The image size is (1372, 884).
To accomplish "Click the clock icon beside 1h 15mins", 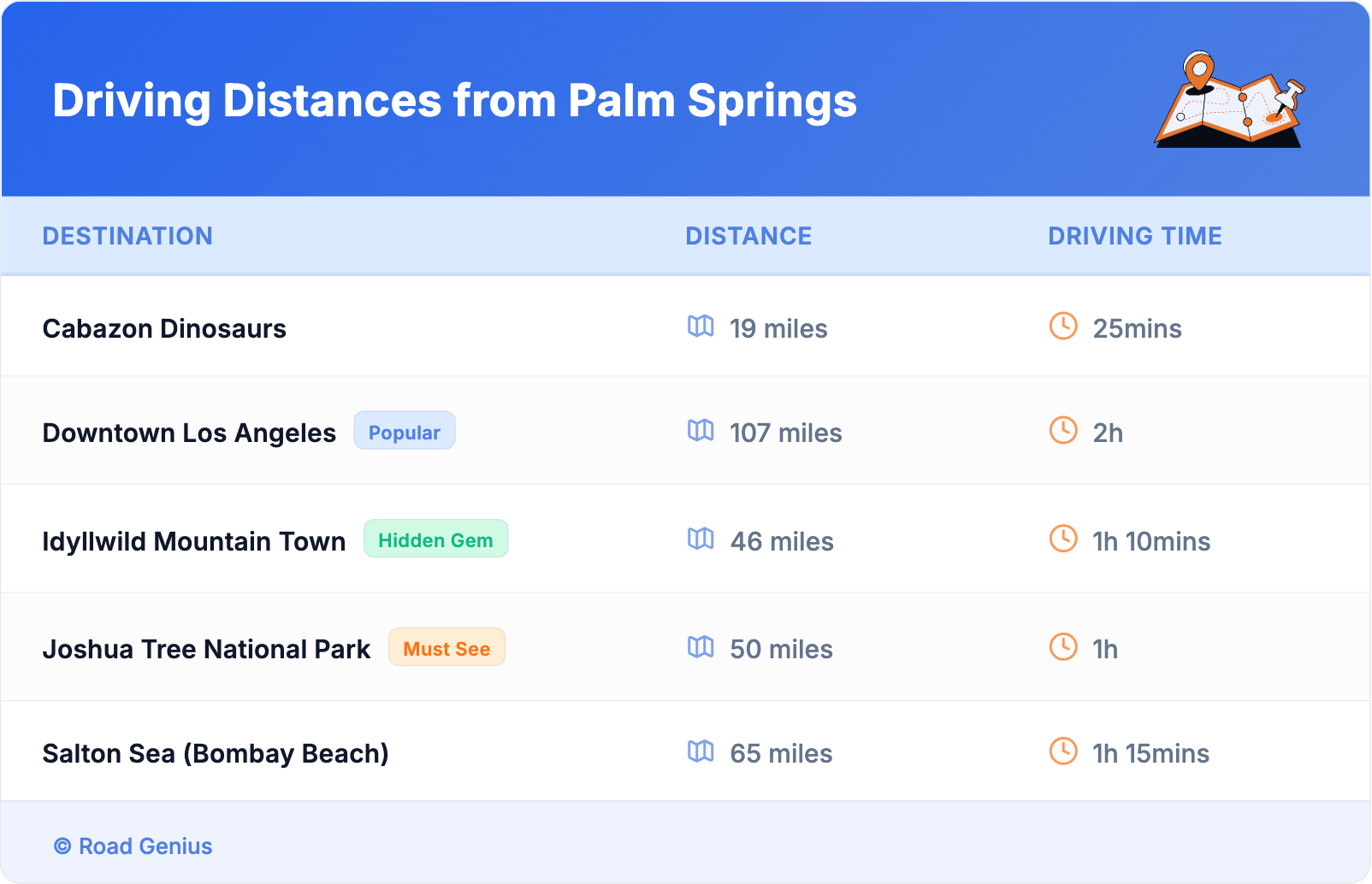I will point(1063,751).
